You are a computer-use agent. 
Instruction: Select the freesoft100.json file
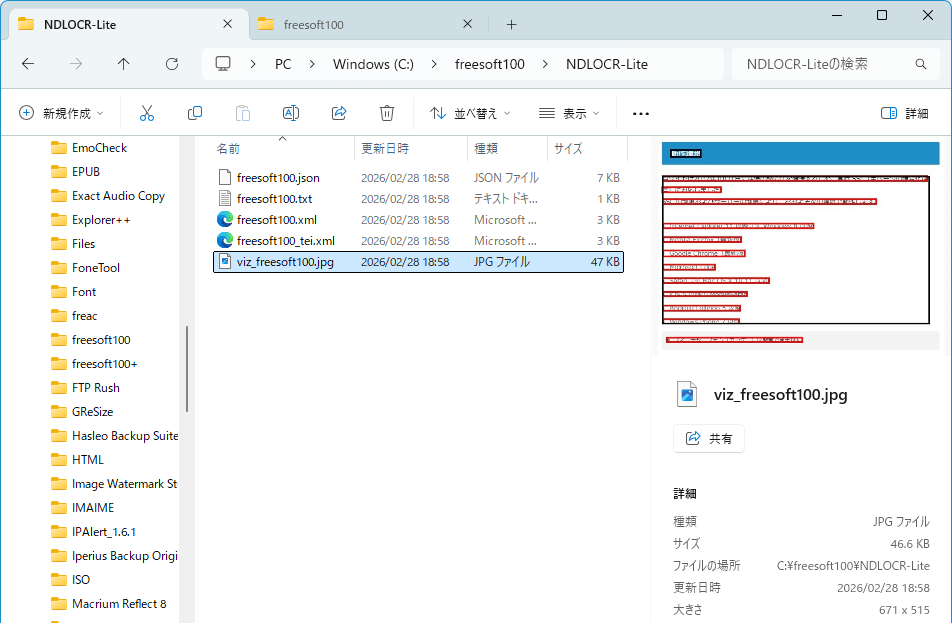pyautogui.click(x=278, y=177)
